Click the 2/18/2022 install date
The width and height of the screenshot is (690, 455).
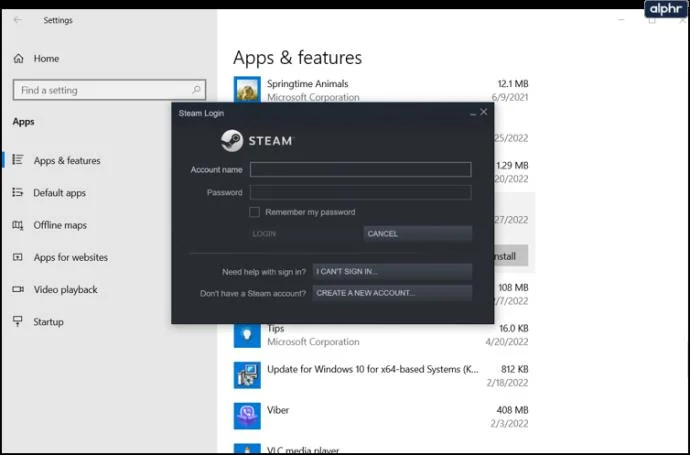tap(507, 383)
